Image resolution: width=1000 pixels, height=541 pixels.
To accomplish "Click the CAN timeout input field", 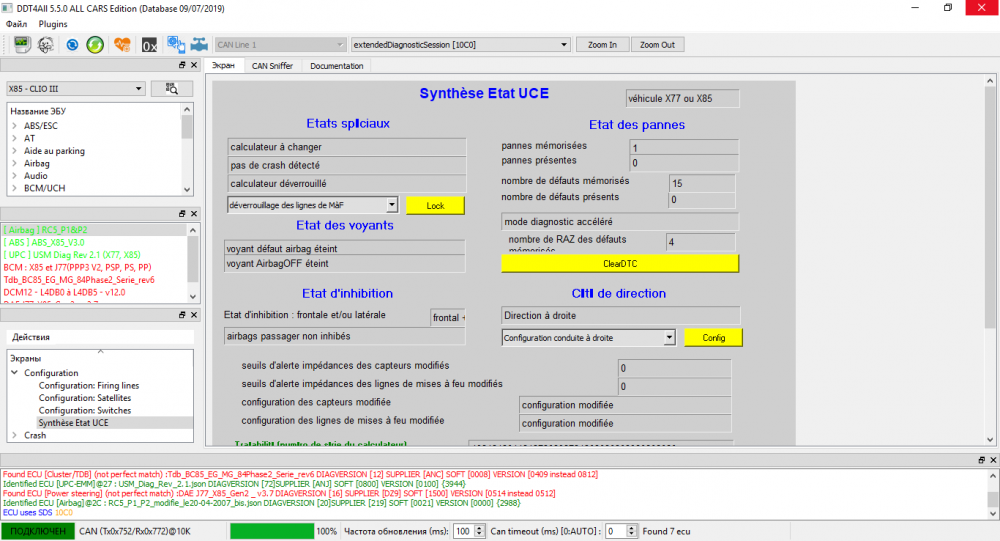I will click(615, 531).
